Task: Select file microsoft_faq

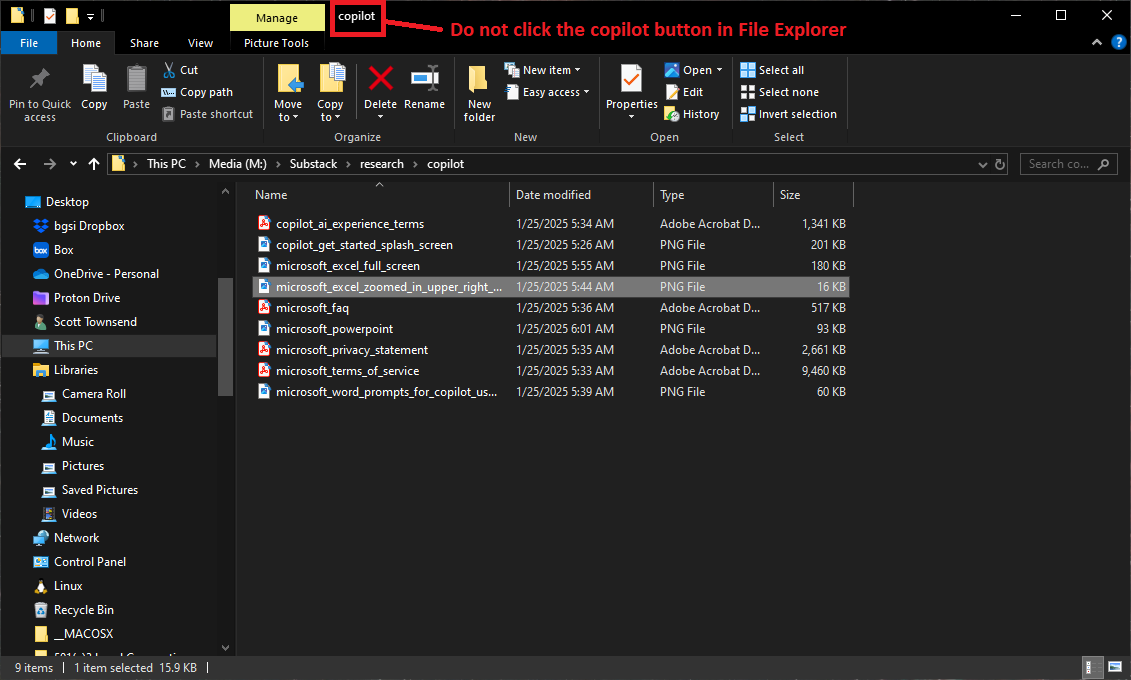Action: [312, 308]
